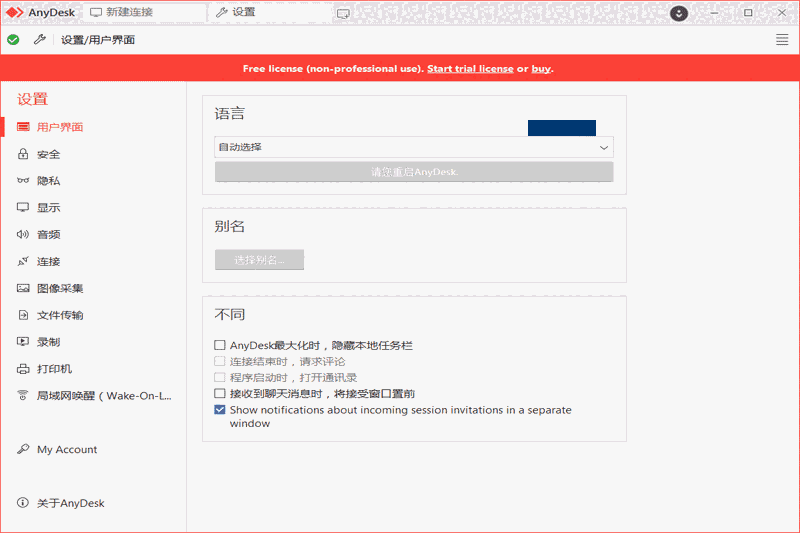800x533 pixels.
Task: Click the glasses icon beside 隐私
Action: [x=23, y=181]
